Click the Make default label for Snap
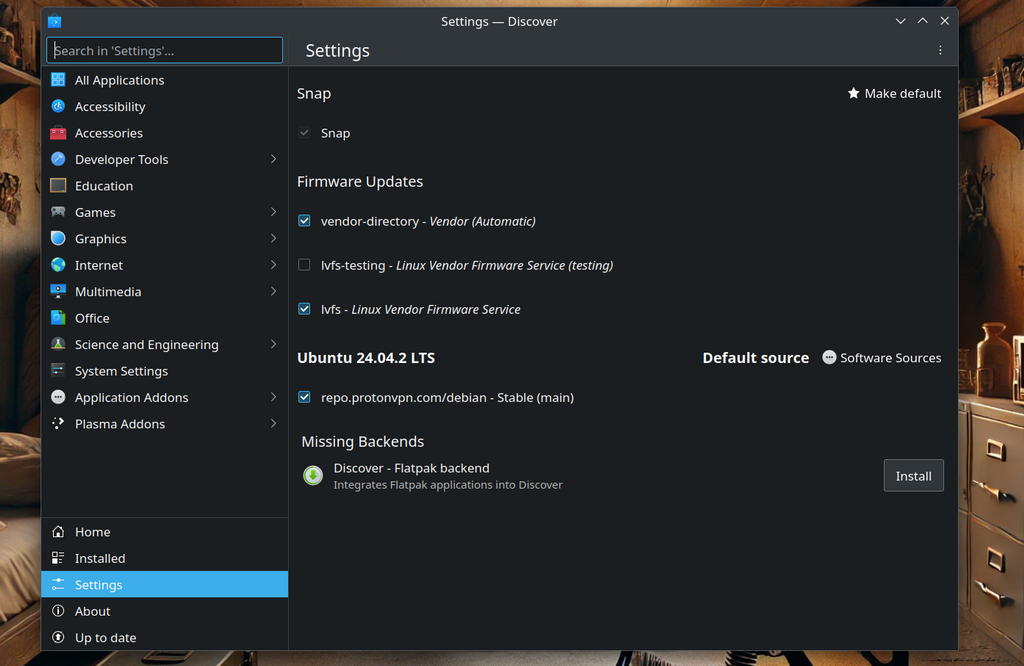Screen dimensions: 1024x666 coord(903,93)
